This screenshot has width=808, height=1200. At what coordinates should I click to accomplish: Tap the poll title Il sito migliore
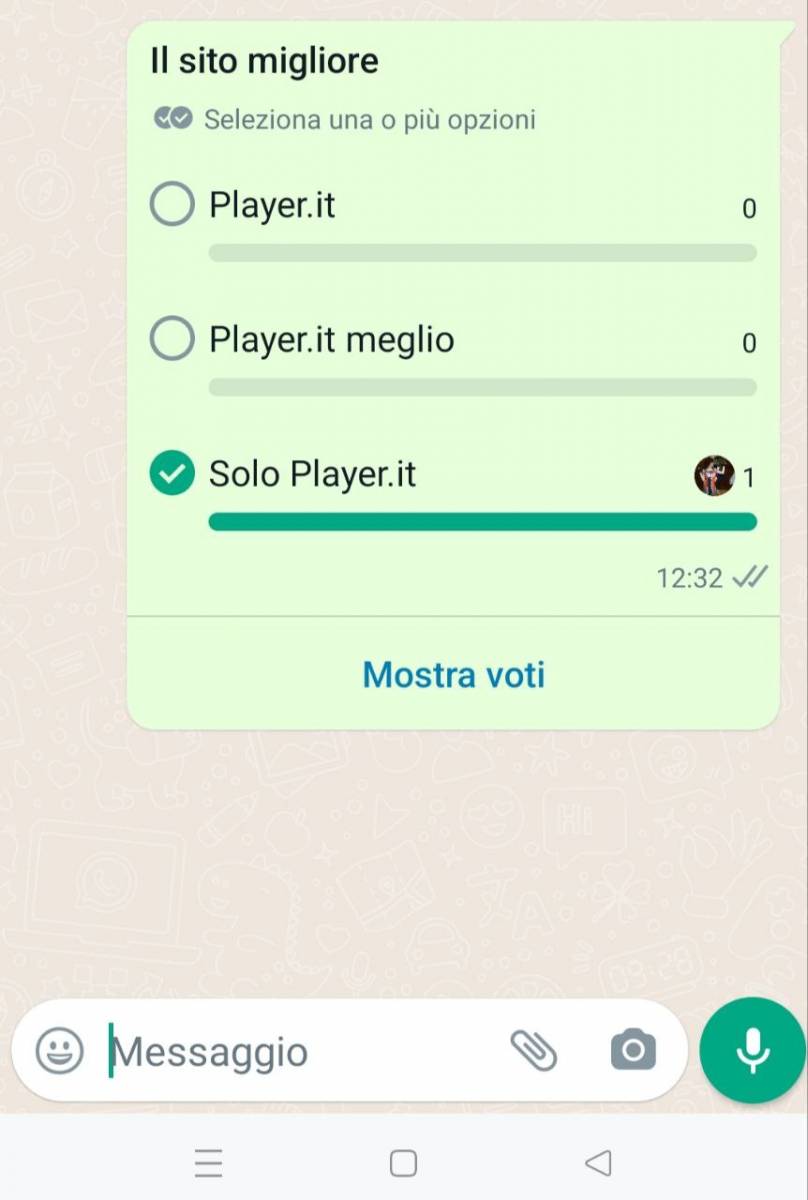(264, 62)
